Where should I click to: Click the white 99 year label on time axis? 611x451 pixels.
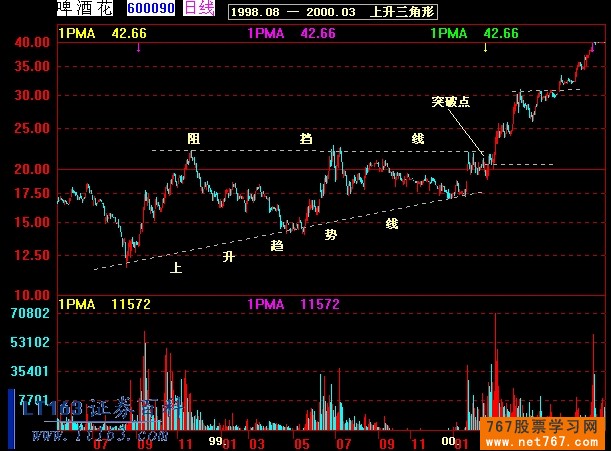point(215,441)
